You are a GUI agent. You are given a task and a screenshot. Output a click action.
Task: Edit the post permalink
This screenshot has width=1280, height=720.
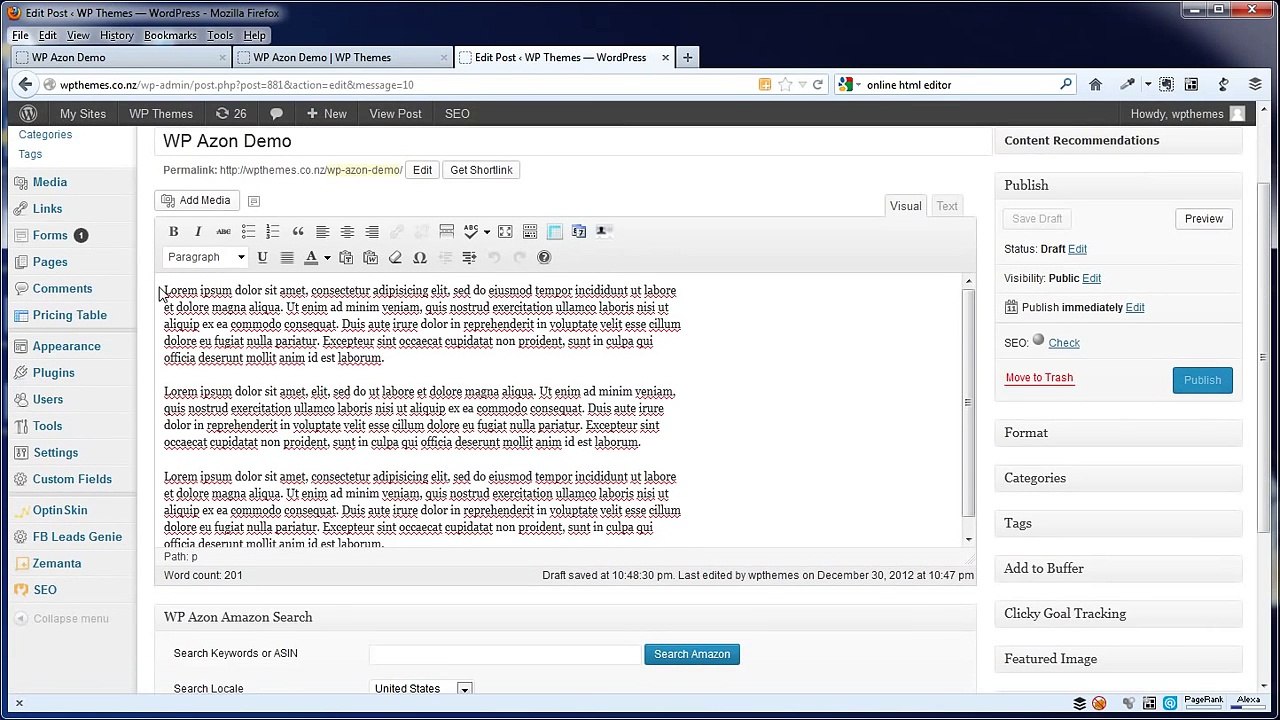pos(422,170)
